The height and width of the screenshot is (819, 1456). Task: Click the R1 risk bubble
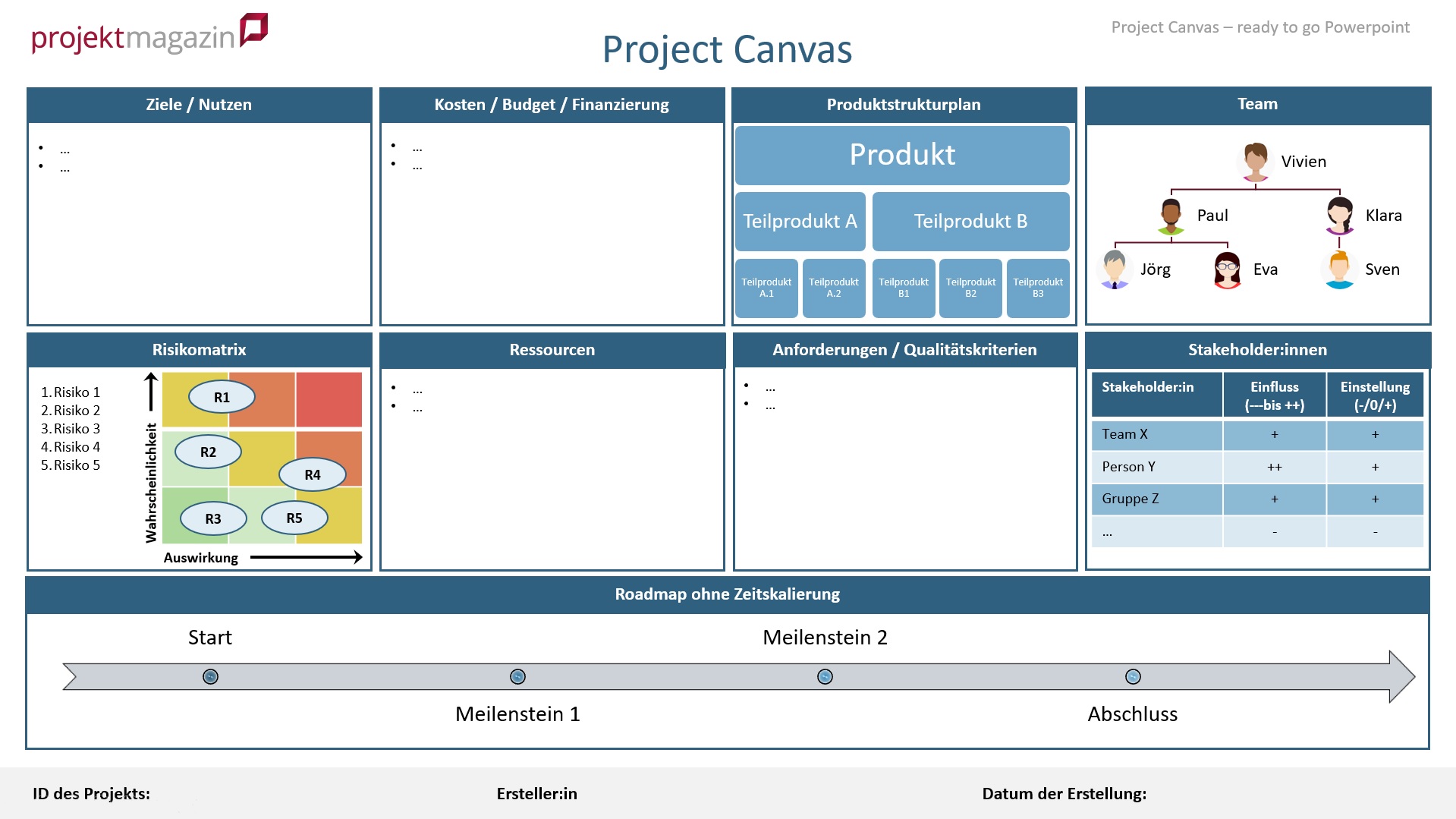click(222, 397)
